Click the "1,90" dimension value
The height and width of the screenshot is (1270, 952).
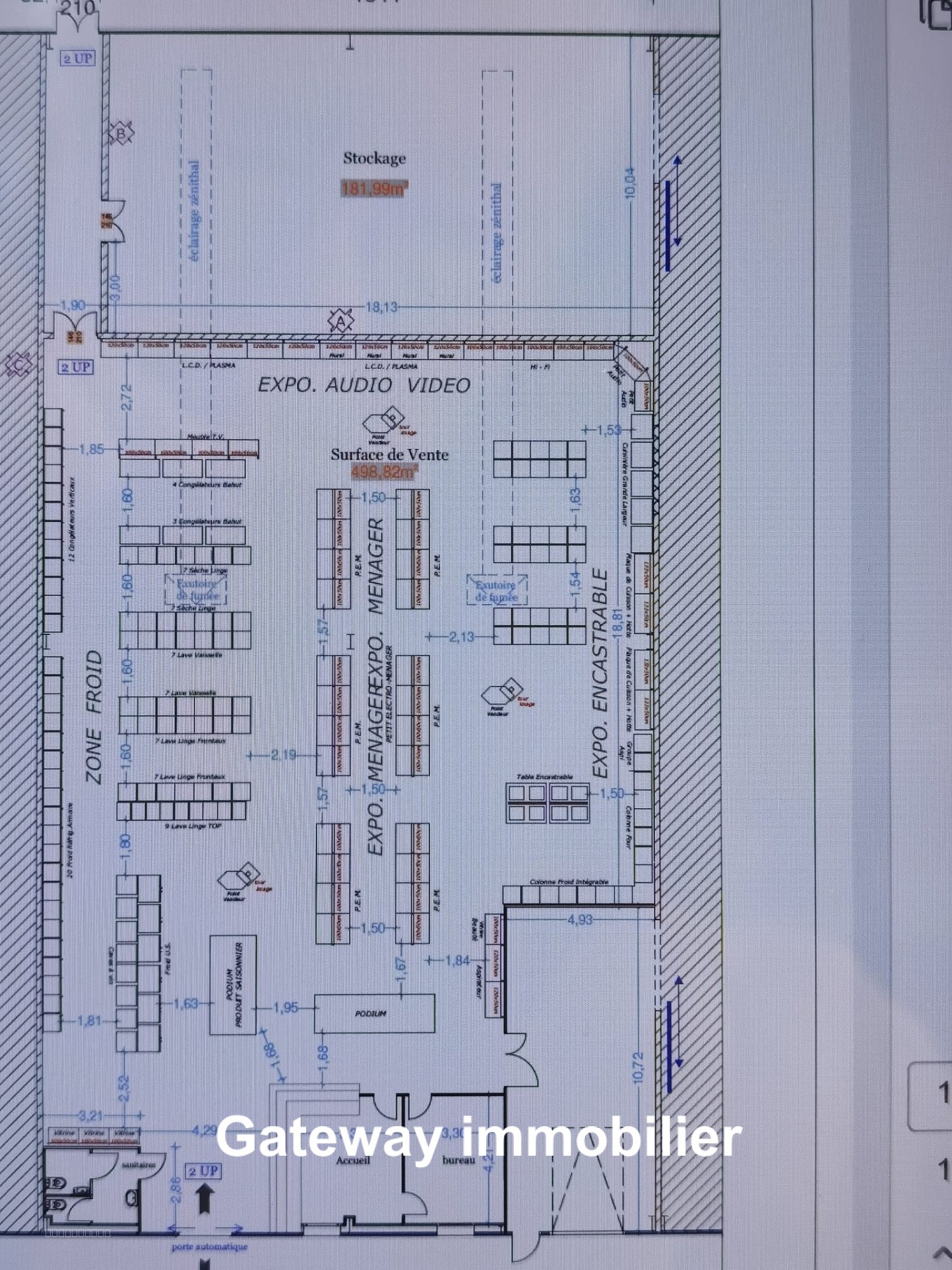73,305
